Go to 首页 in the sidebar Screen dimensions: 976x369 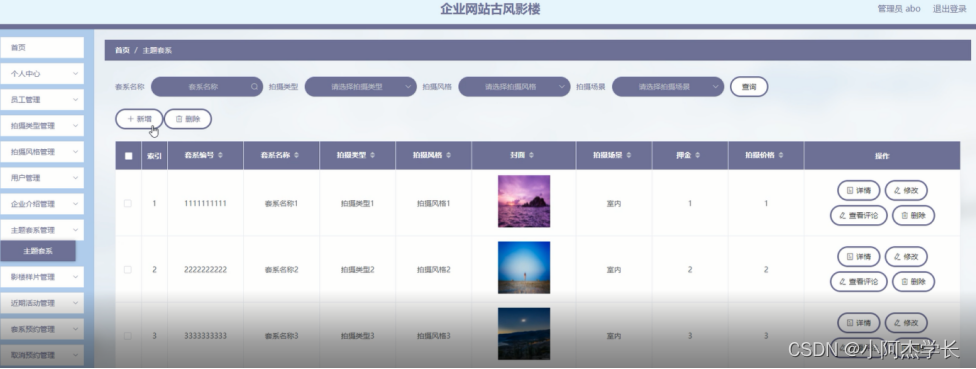pos(42,47)
